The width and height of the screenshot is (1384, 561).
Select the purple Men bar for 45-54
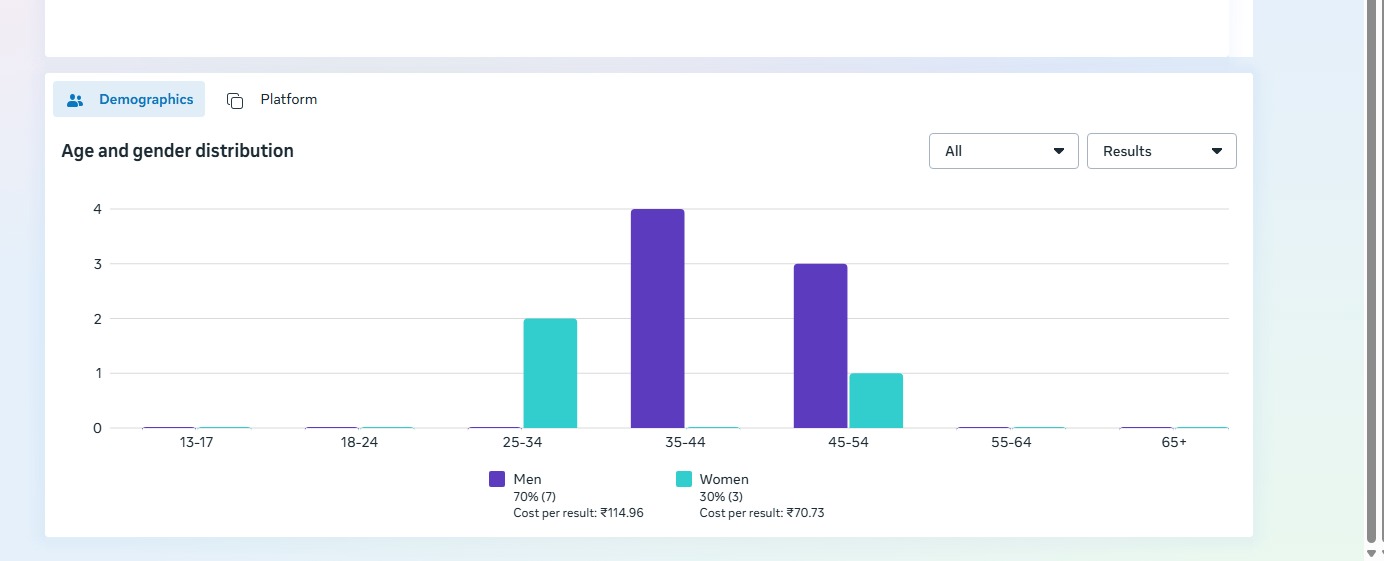click(820, 345)
